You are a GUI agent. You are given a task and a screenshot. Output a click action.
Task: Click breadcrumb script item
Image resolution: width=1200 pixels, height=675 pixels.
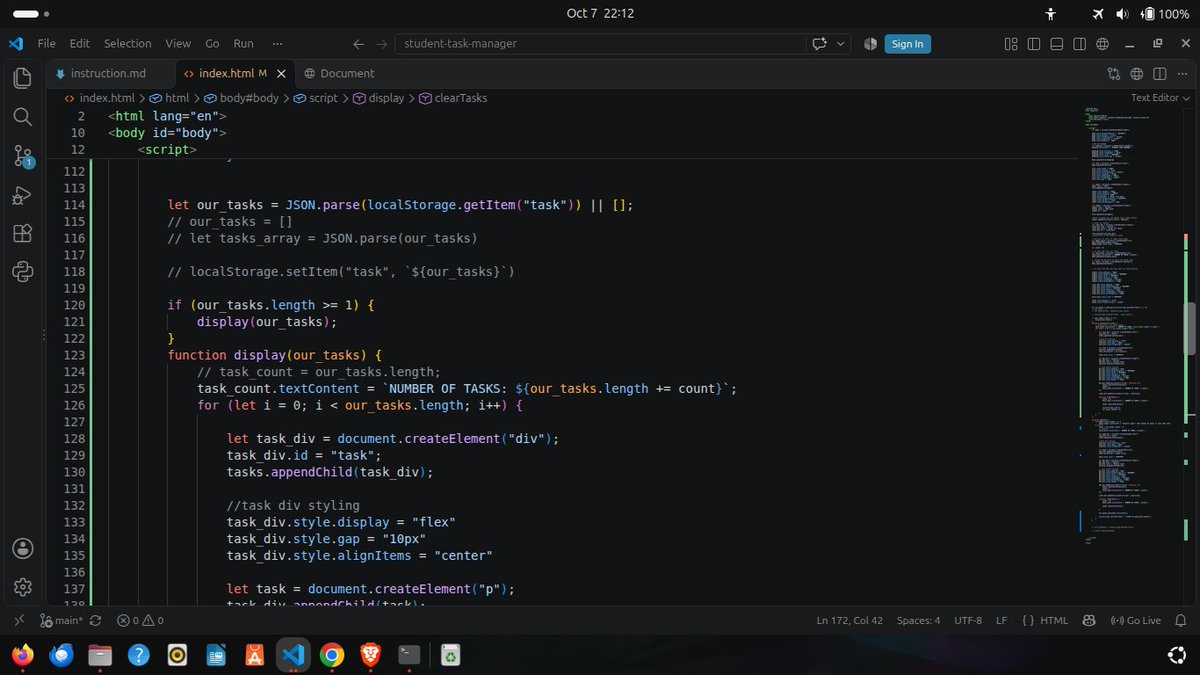316,98
